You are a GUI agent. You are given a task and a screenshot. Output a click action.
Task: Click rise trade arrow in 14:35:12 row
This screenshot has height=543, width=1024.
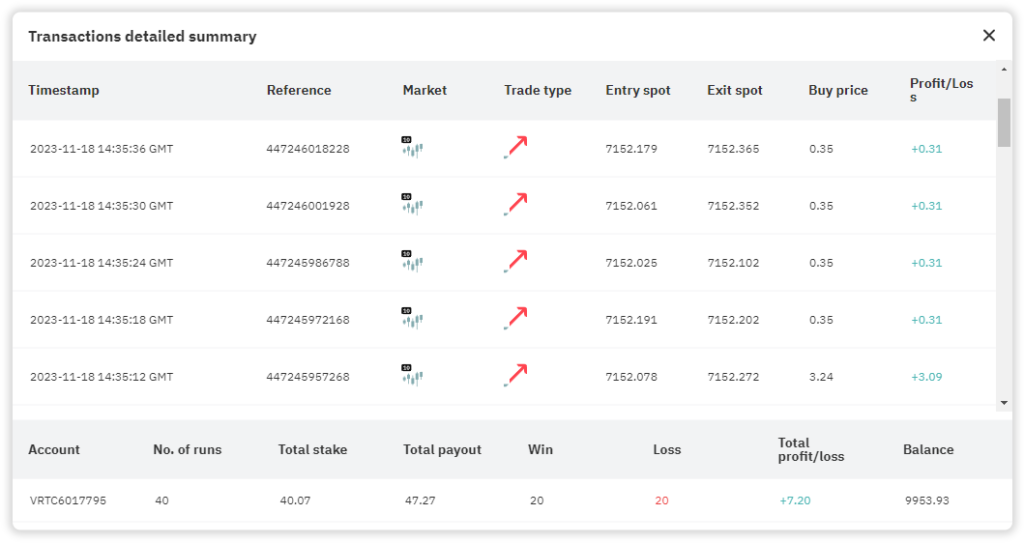point(516,376)
